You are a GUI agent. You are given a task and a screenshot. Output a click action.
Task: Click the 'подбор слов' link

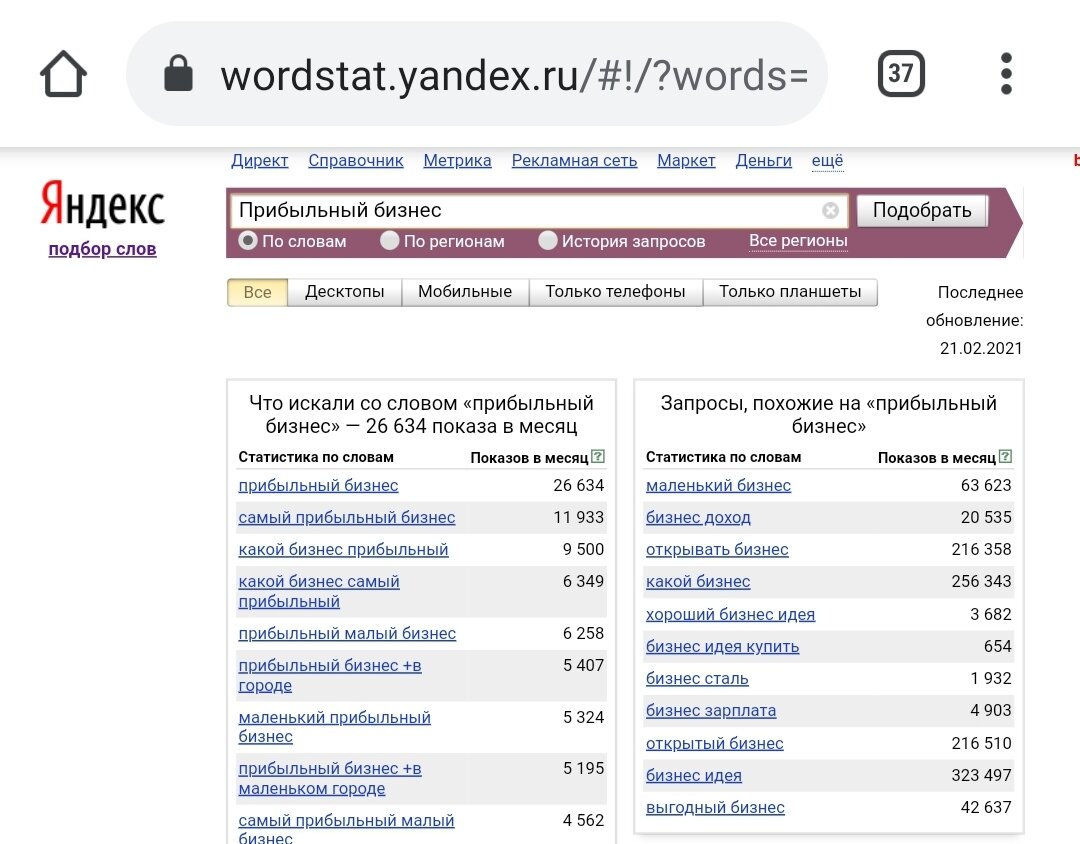(x=102, y=249)
